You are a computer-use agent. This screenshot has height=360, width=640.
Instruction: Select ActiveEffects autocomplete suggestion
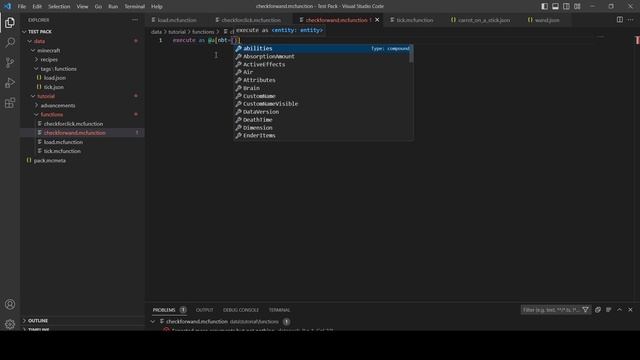click(322, 64)
